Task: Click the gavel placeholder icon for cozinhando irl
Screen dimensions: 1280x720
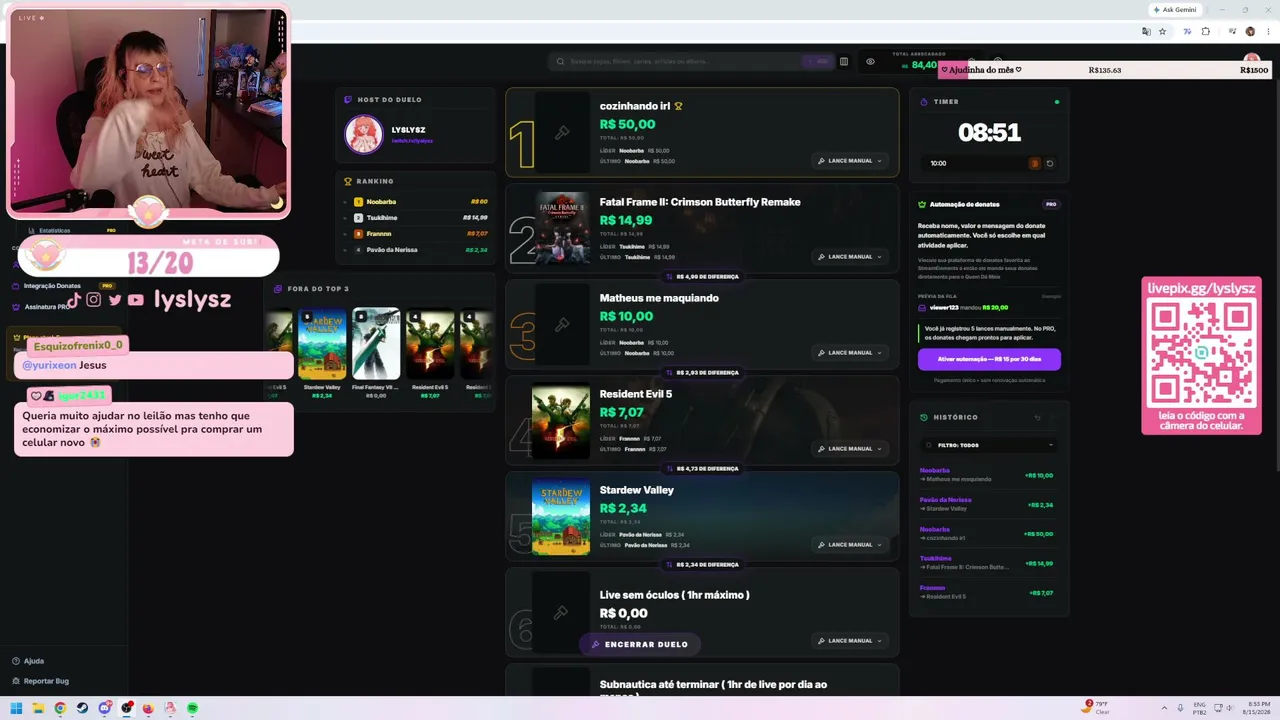Action: pyautogui.click(x=562, y=132)
